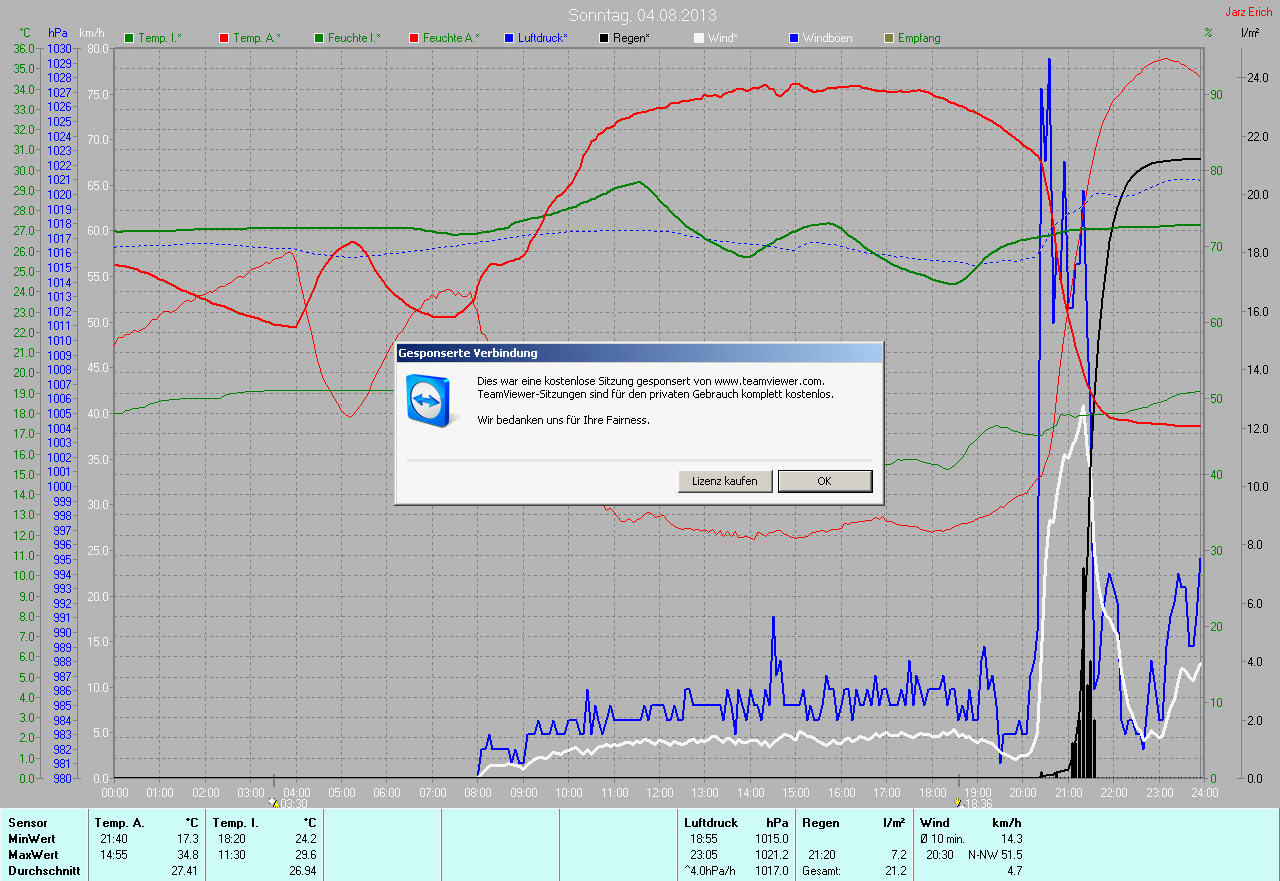This screenshot has width=1280, height=881.
Task: Click the Feuchte I. legend color swatch
Action: tap(320, 38)
